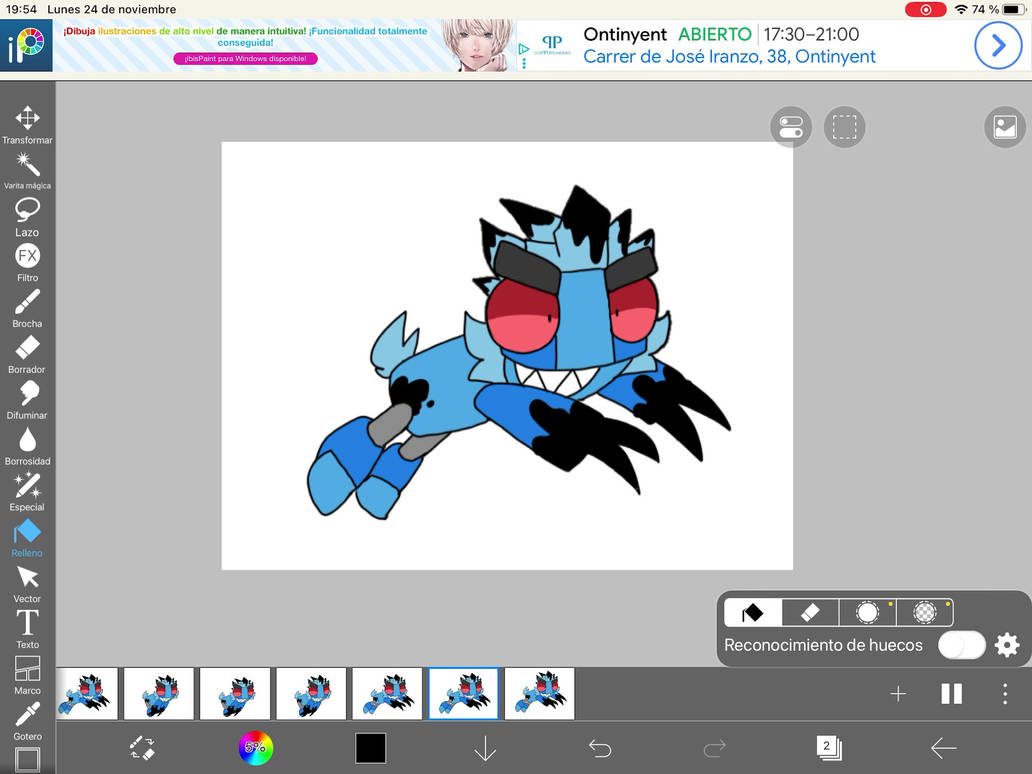This screenshot has width=1032, height=774.
Task: Open the Carrer de José Iranzo address link
Action: [729, 57]
